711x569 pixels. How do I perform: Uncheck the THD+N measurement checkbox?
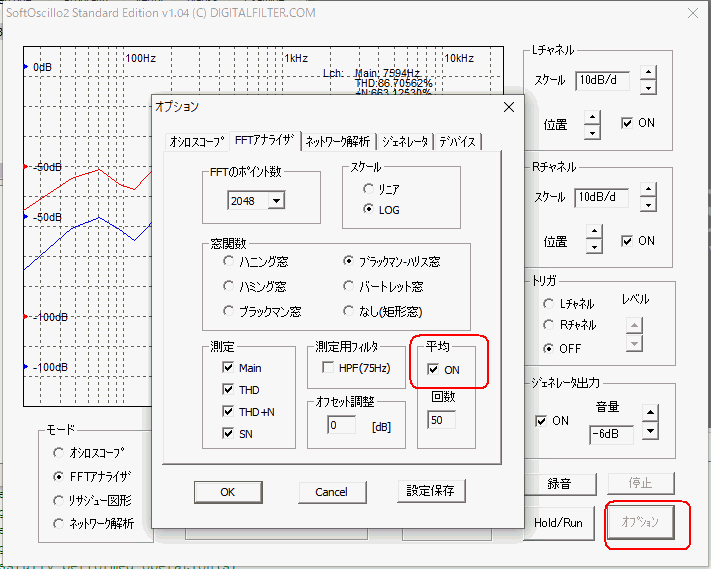pyautogui.click(x=228, y=411)
